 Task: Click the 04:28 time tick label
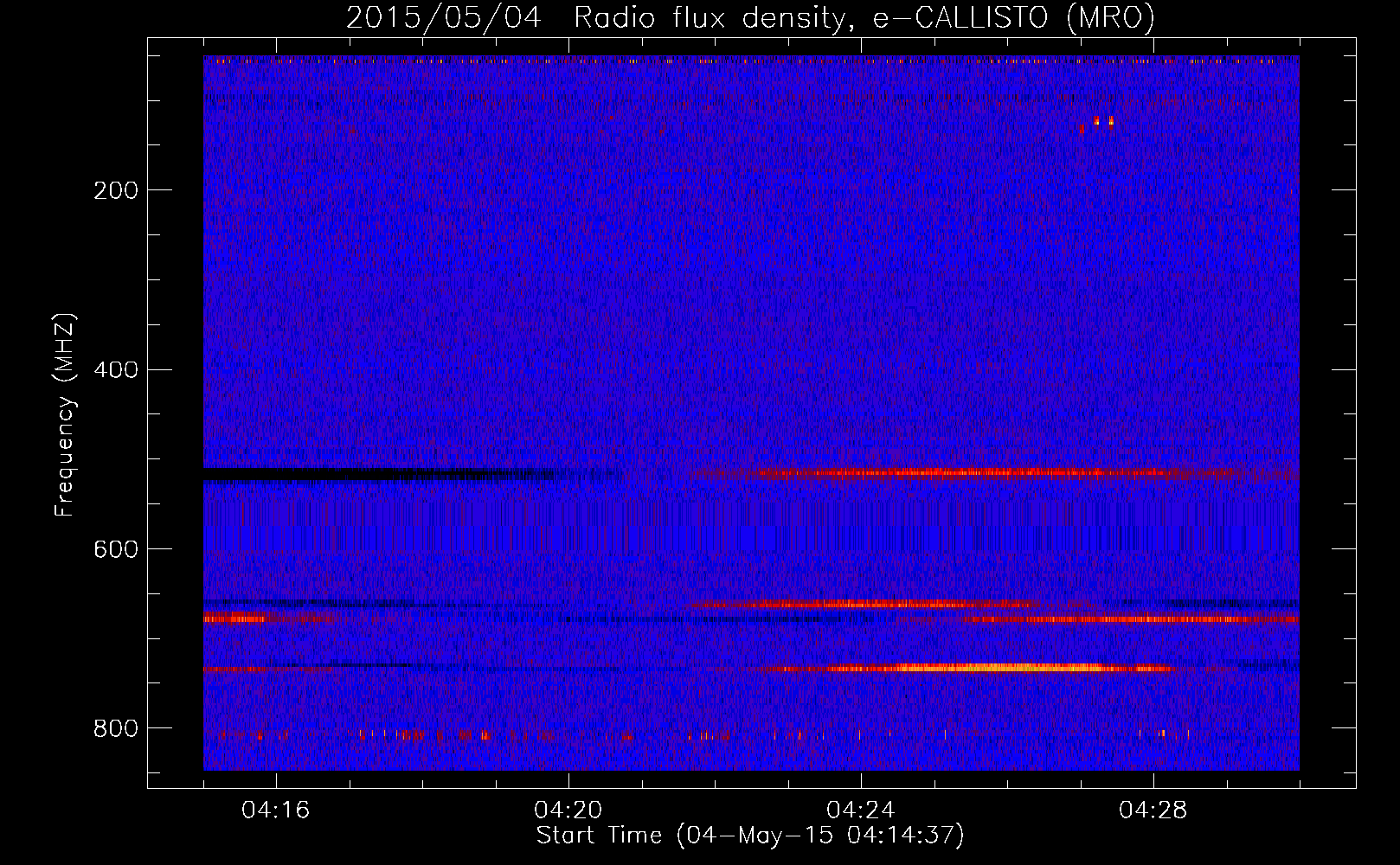click(1153, 811)
